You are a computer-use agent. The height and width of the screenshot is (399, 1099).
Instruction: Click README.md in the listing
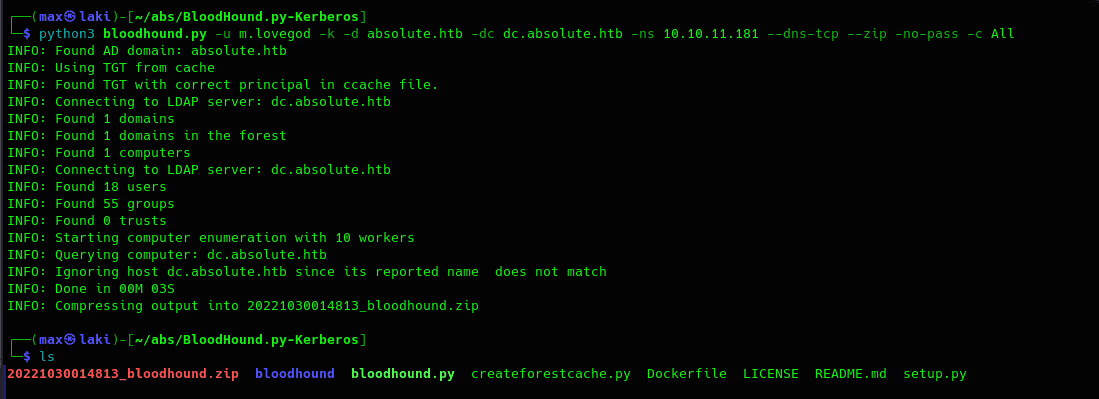click(851, 374)
